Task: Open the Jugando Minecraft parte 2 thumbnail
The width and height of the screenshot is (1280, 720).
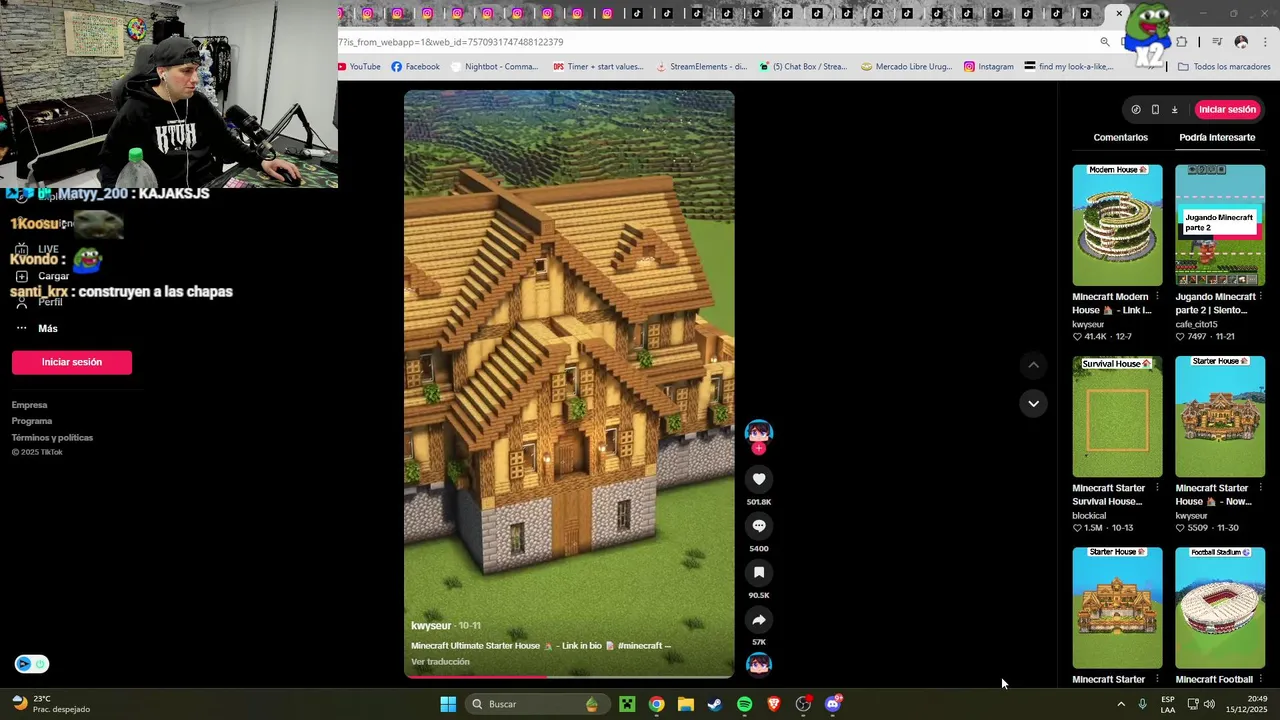Action: coord(1220,225)
